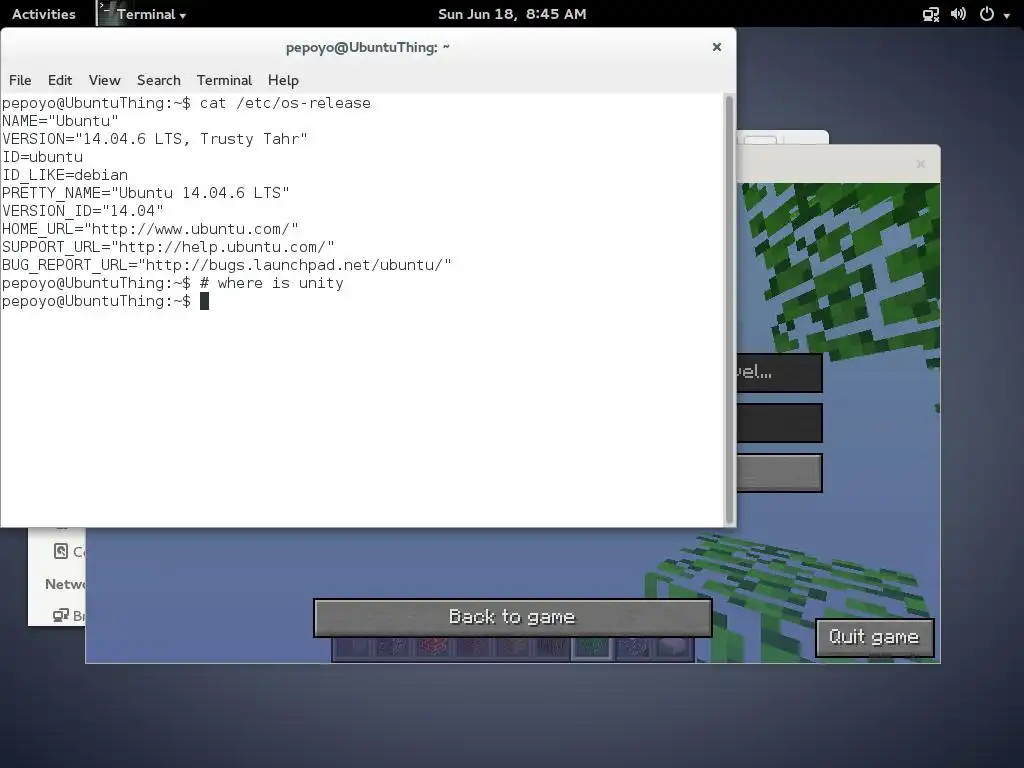The height and width of the screenshot is (768, 1024).
Task: Open the Search menu in terminal
Action: click(159, 80)
